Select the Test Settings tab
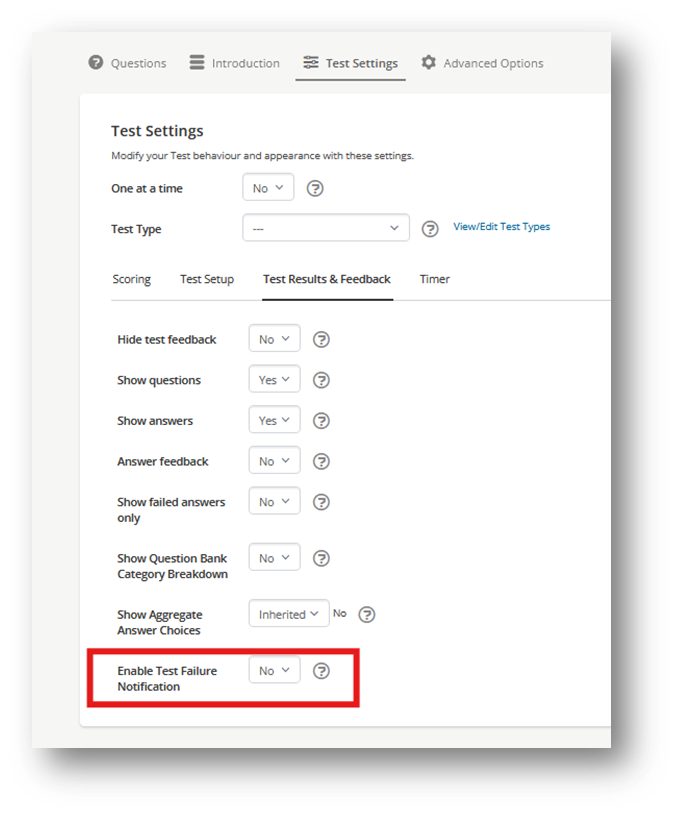This screenshot has width=676, height=813. coord(350,63)
